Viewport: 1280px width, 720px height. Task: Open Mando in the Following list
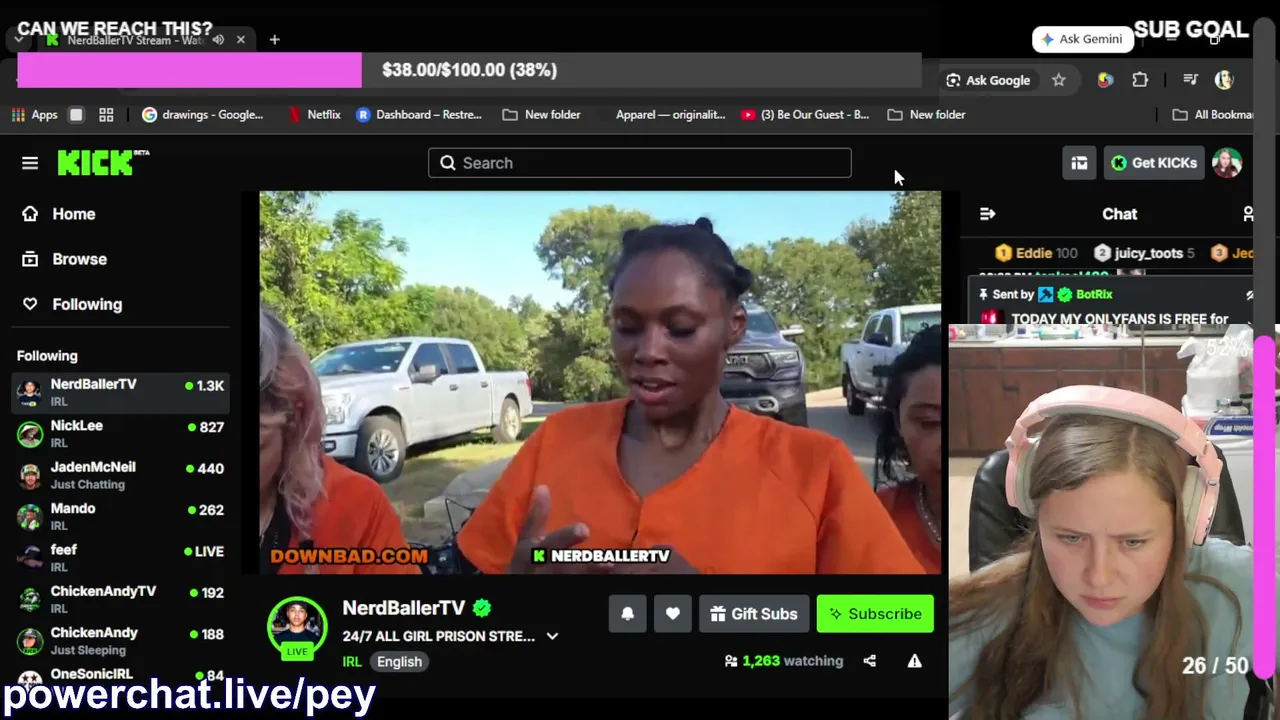tap(120, 517)
